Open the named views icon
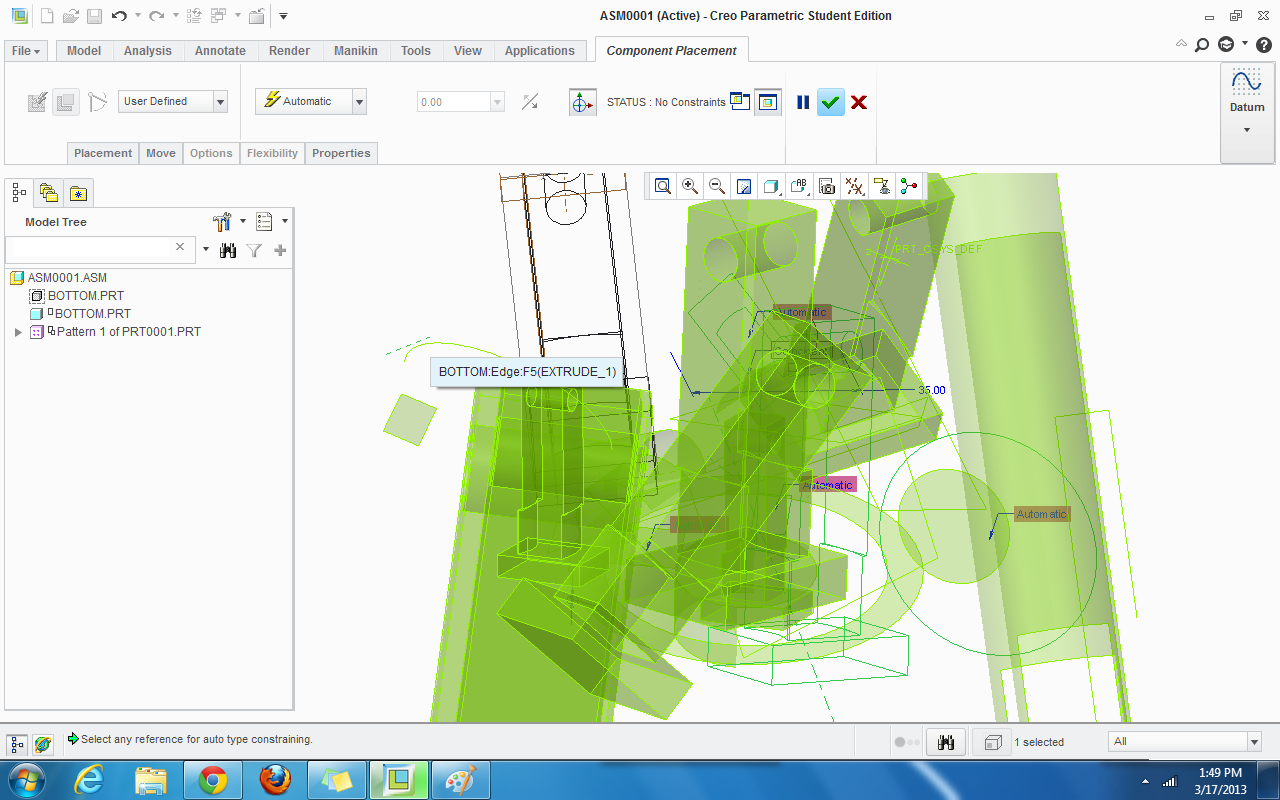Viewport: 1280px width, 800px height. (799, 186)
